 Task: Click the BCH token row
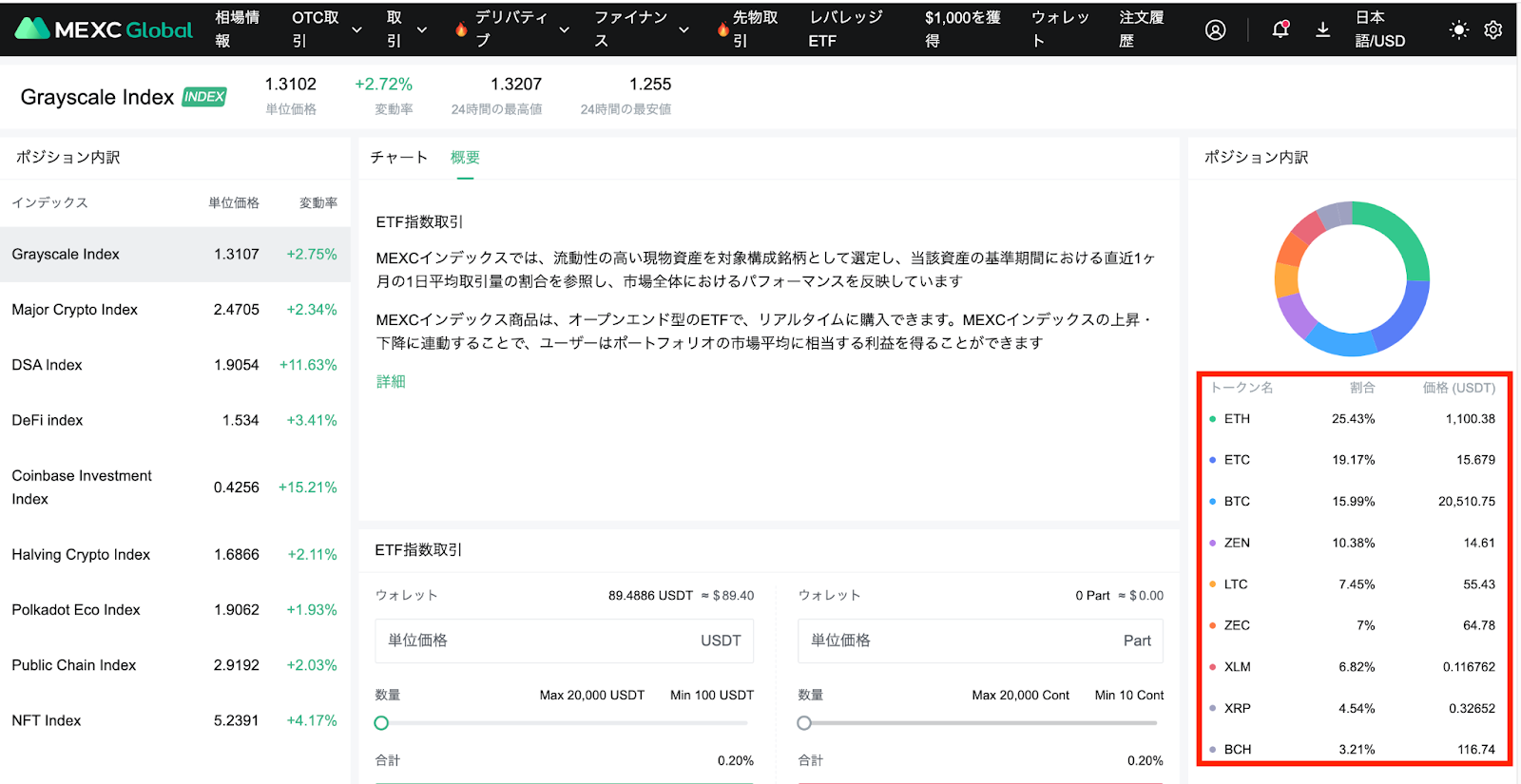click(x=1352, y=749)
